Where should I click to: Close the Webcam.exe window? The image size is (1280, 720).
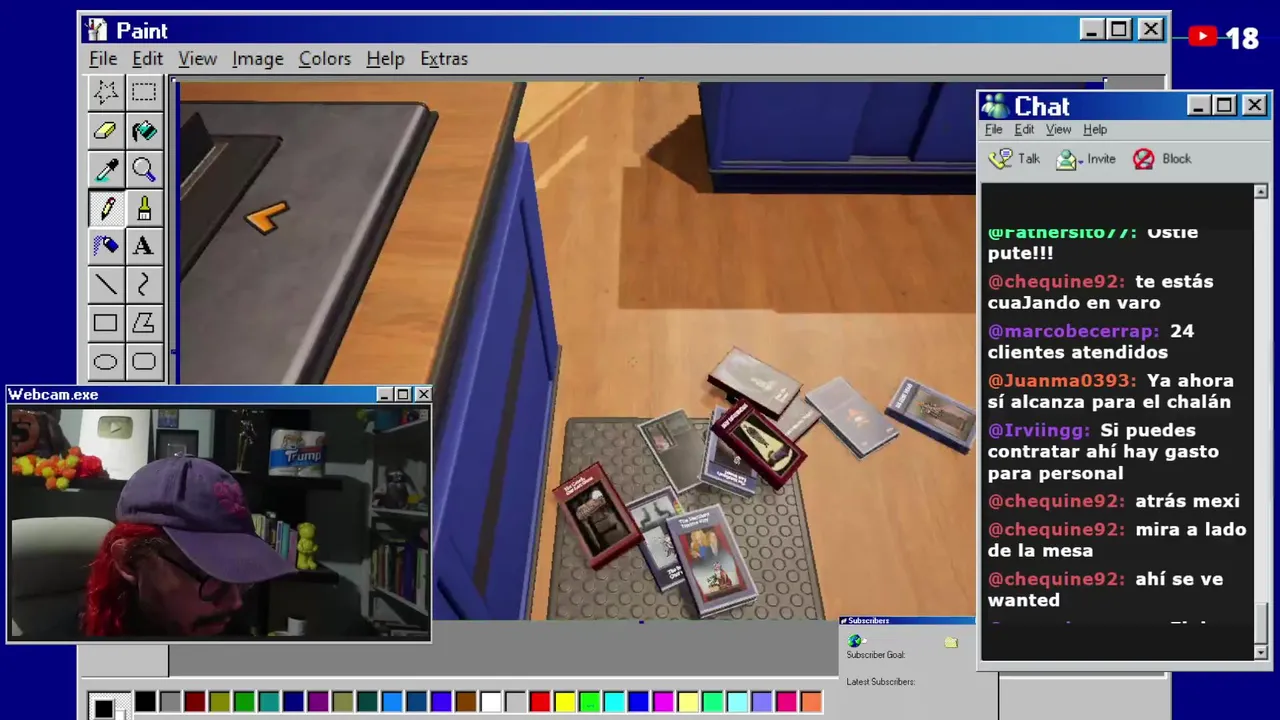point(422,395)
